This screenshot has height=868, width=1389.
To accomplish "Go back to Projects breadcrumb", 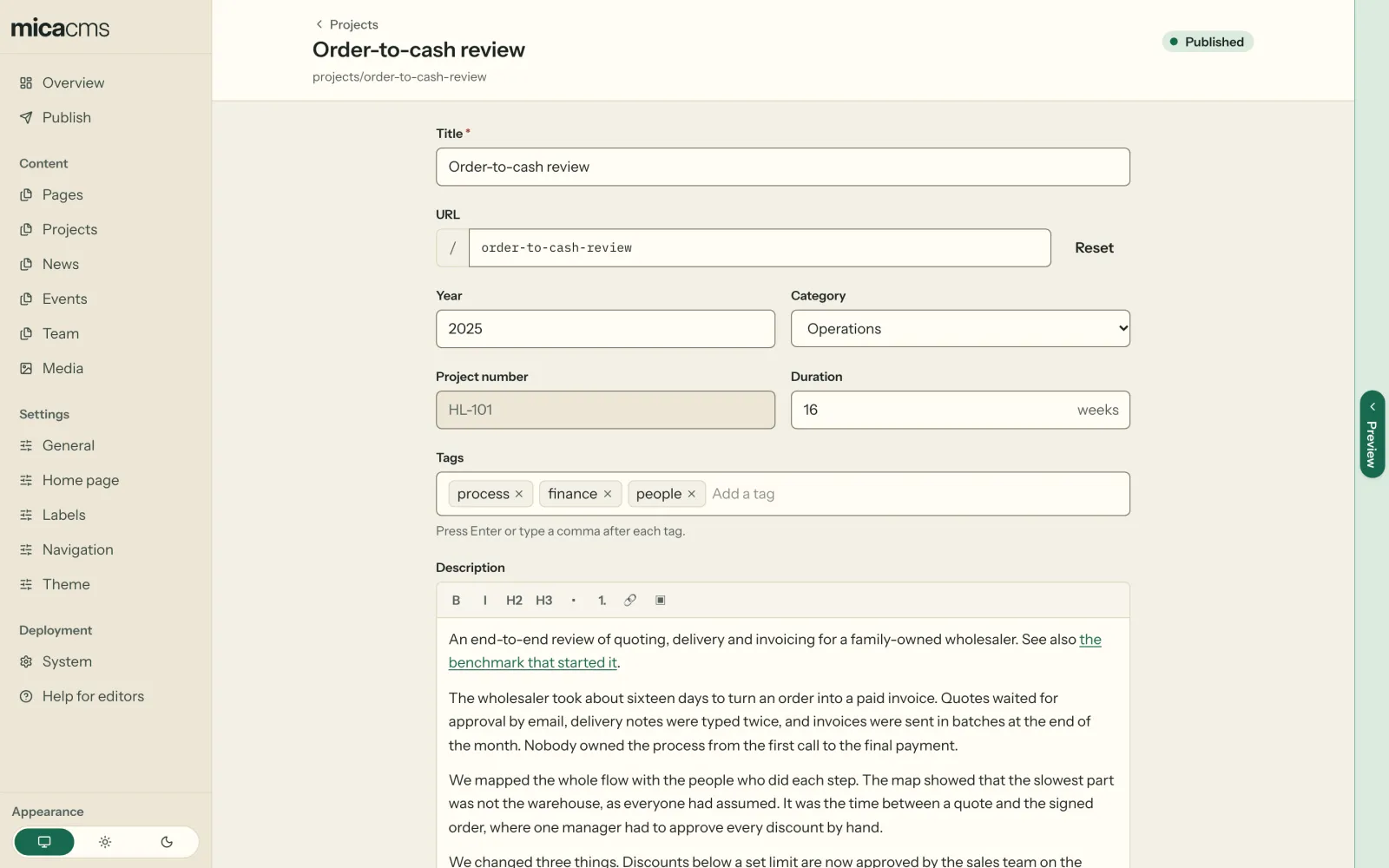I will click(346, 24).
